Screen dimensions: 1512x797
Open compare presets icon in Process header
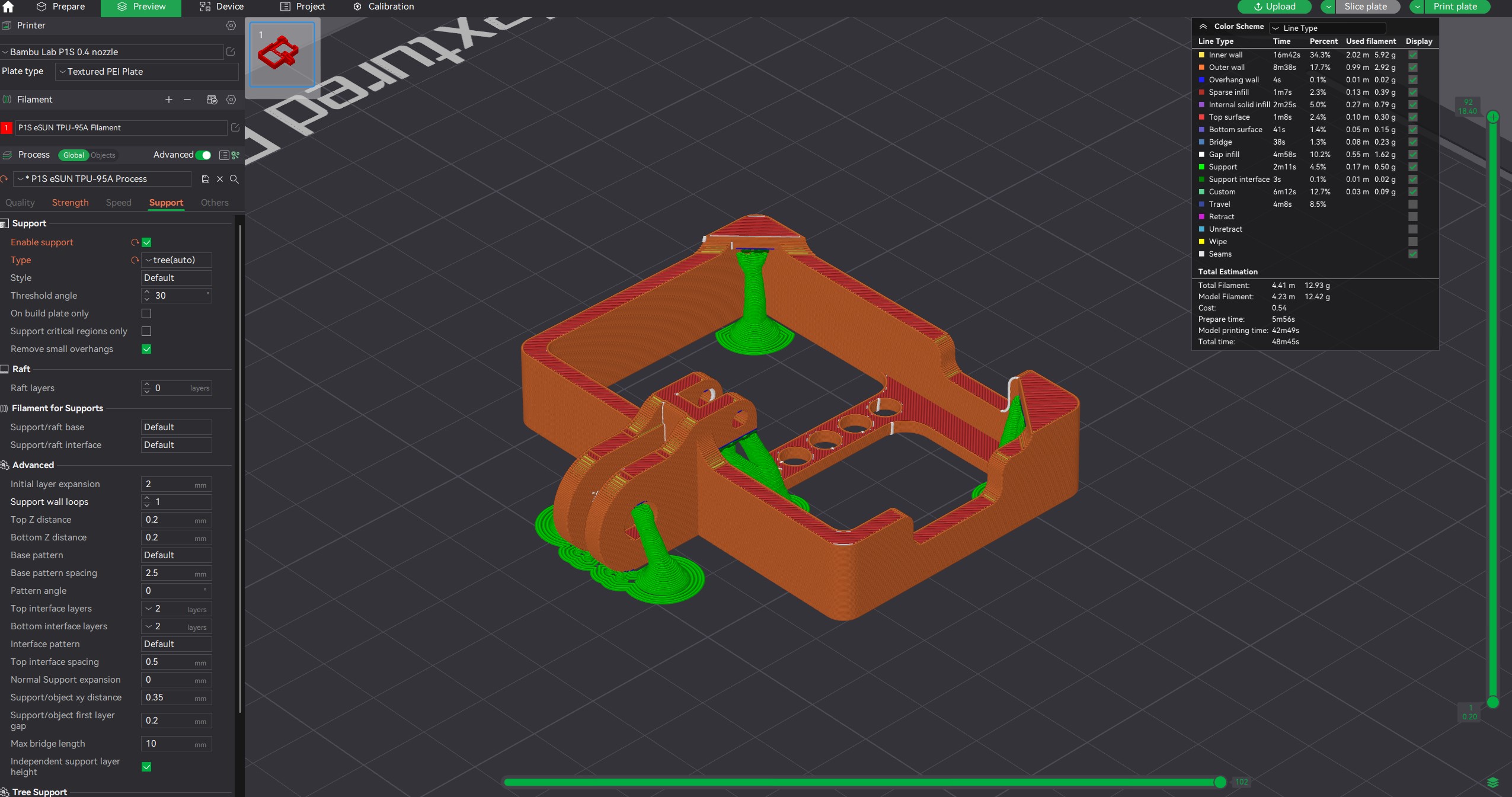[x=236, y=155]
